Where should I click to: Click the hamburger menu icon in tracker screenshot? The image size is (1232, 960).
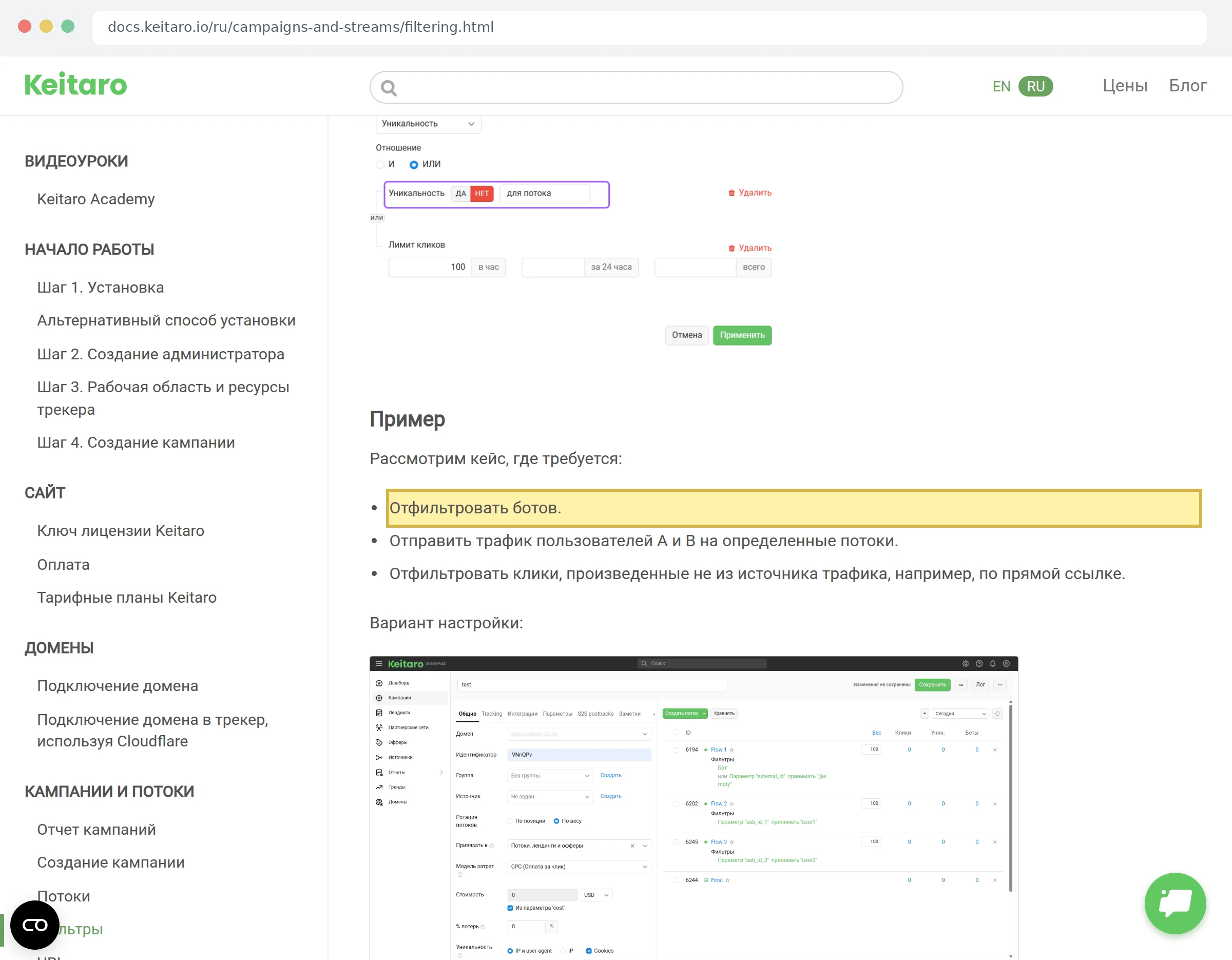[379, 663]
